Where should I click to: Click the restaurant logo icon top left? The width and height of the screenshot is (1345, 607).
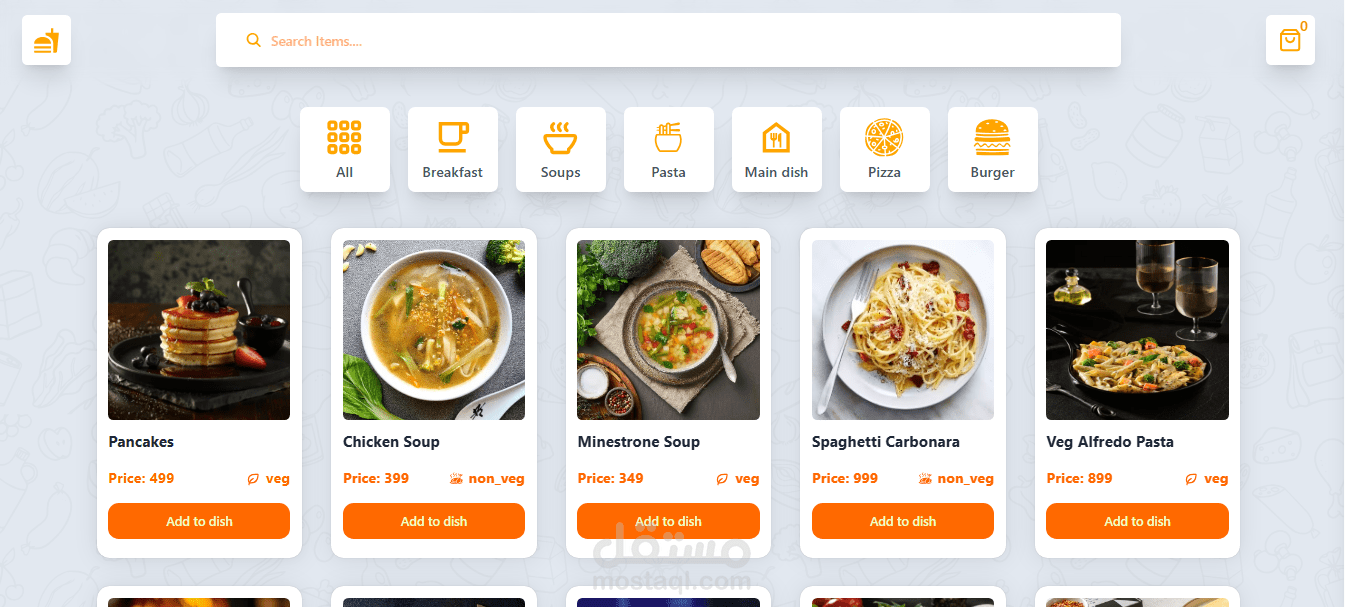[x=46, y=40]
